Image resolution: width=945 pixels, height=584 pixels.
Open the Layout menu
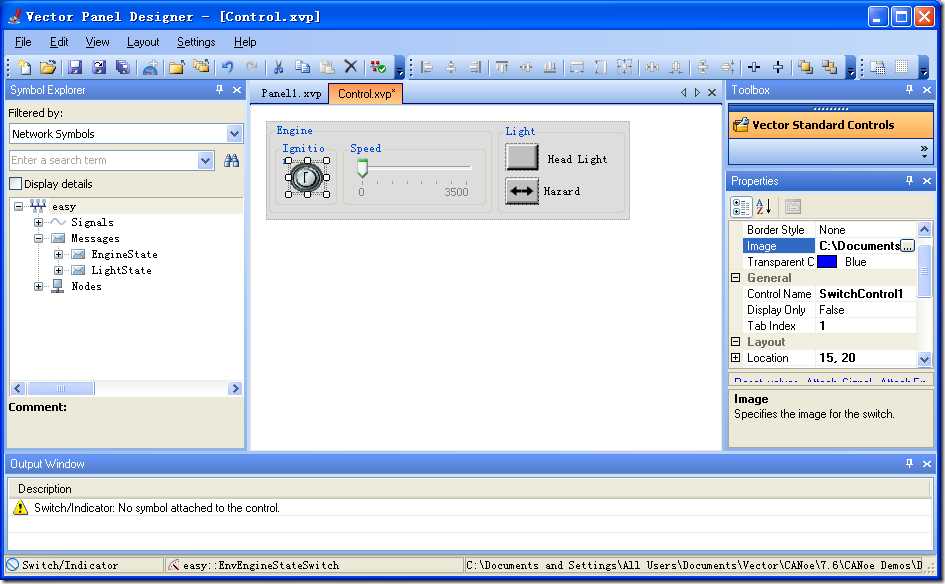pyautogui.click(x=143, y=42)
